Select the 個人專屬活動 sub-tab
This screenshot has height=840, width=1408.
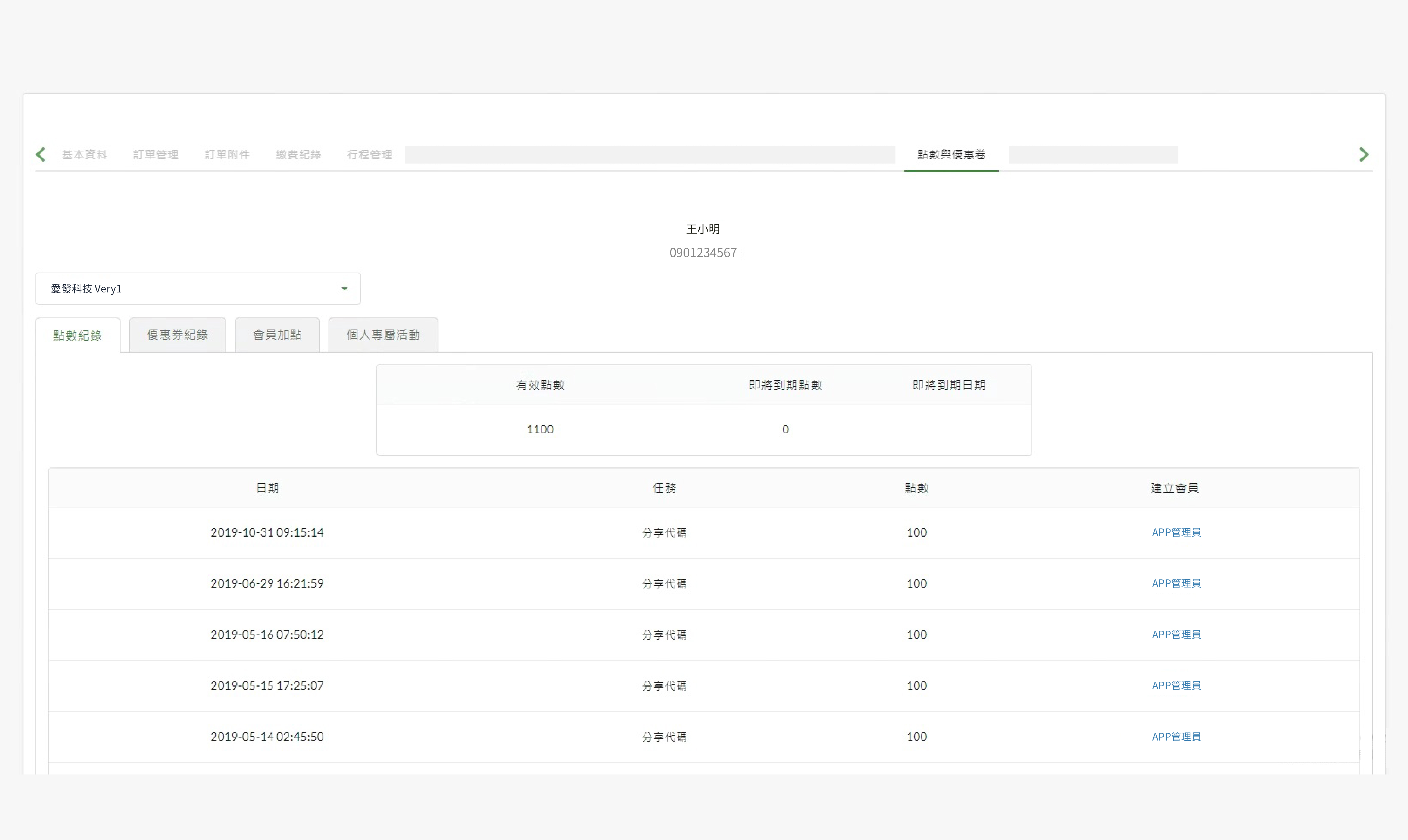point(383,334)
